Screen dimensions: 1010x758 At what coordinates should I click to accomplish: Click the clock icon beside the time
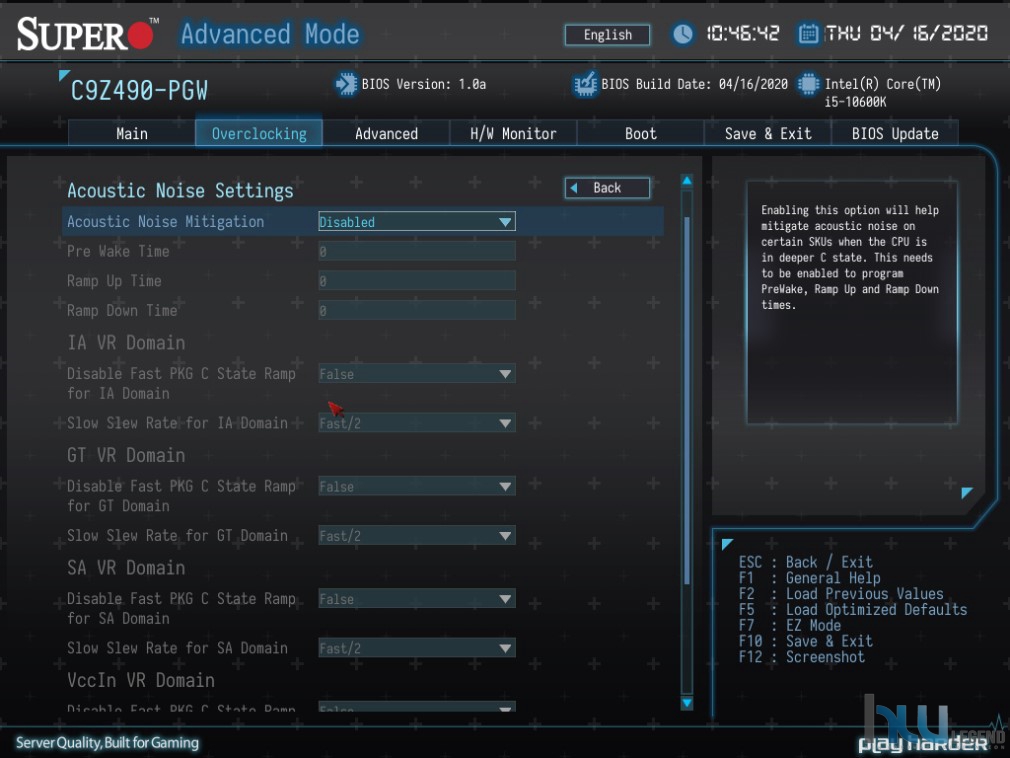click(683, 33)
